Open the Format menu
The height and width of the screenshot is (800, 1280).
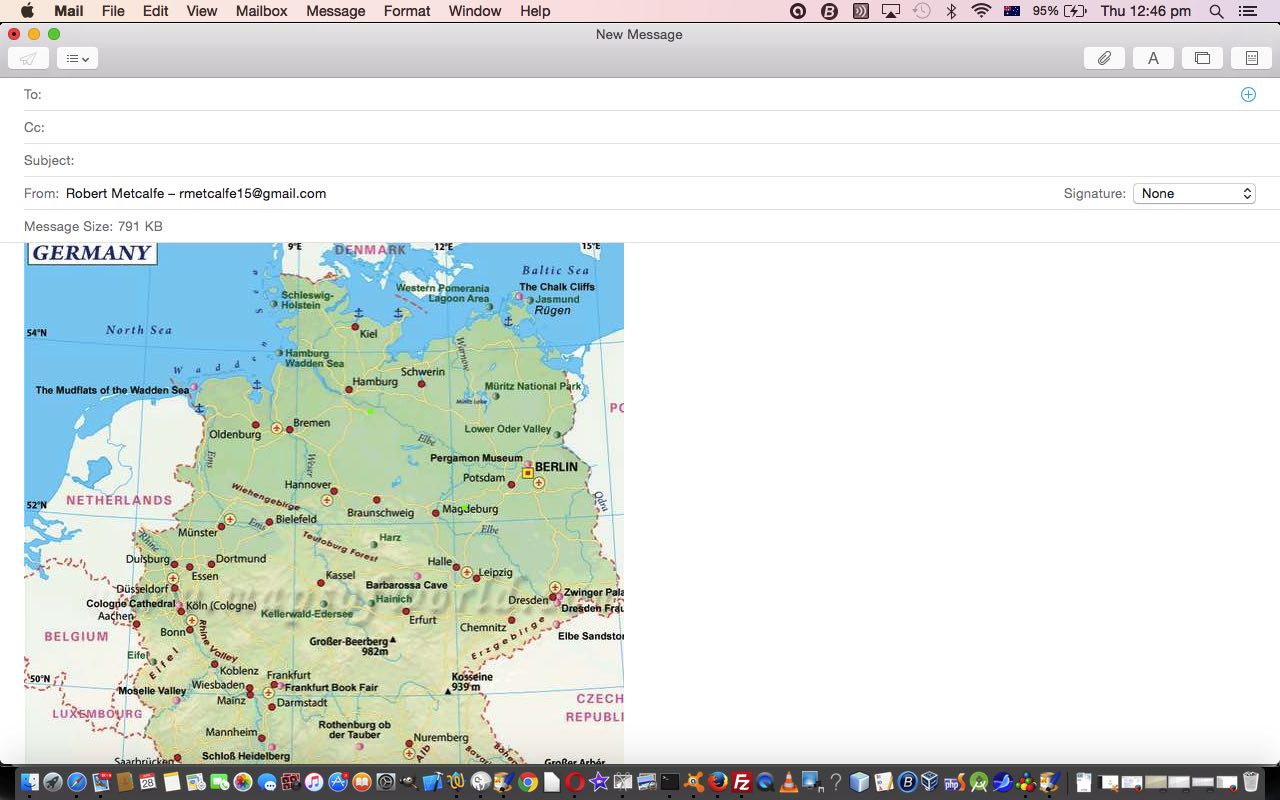coord(407,11)
